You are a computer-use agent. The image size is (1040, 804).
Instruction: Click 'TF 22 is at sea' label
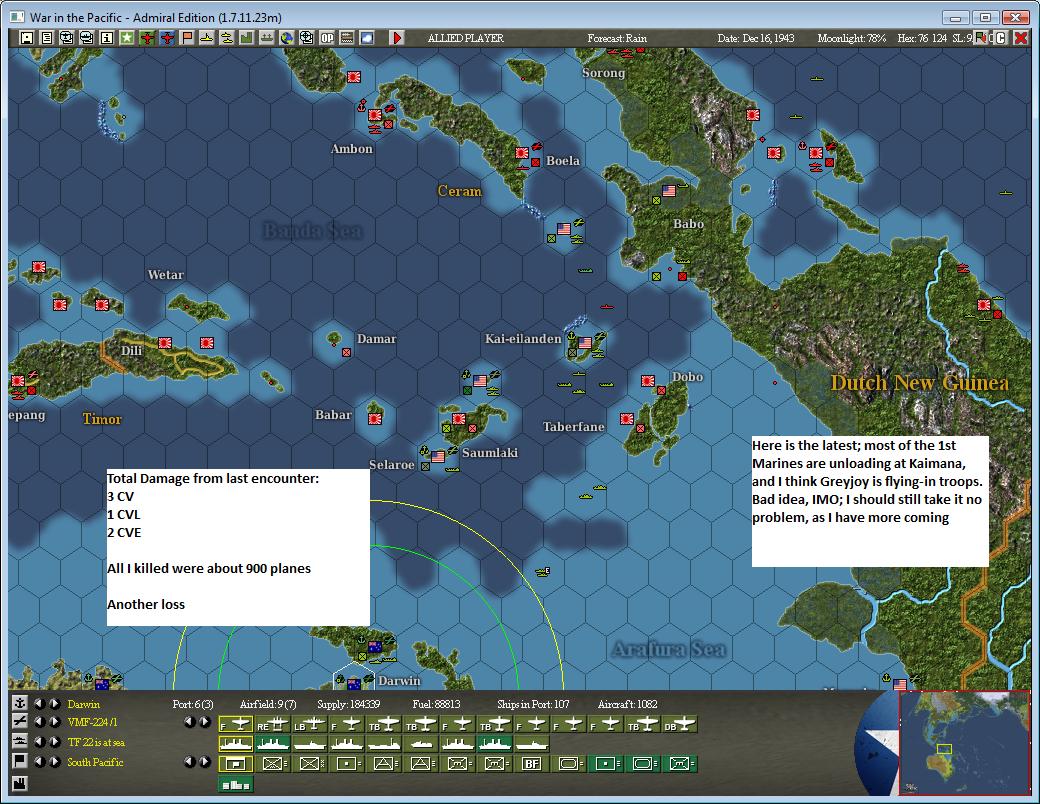pos(96,742)
